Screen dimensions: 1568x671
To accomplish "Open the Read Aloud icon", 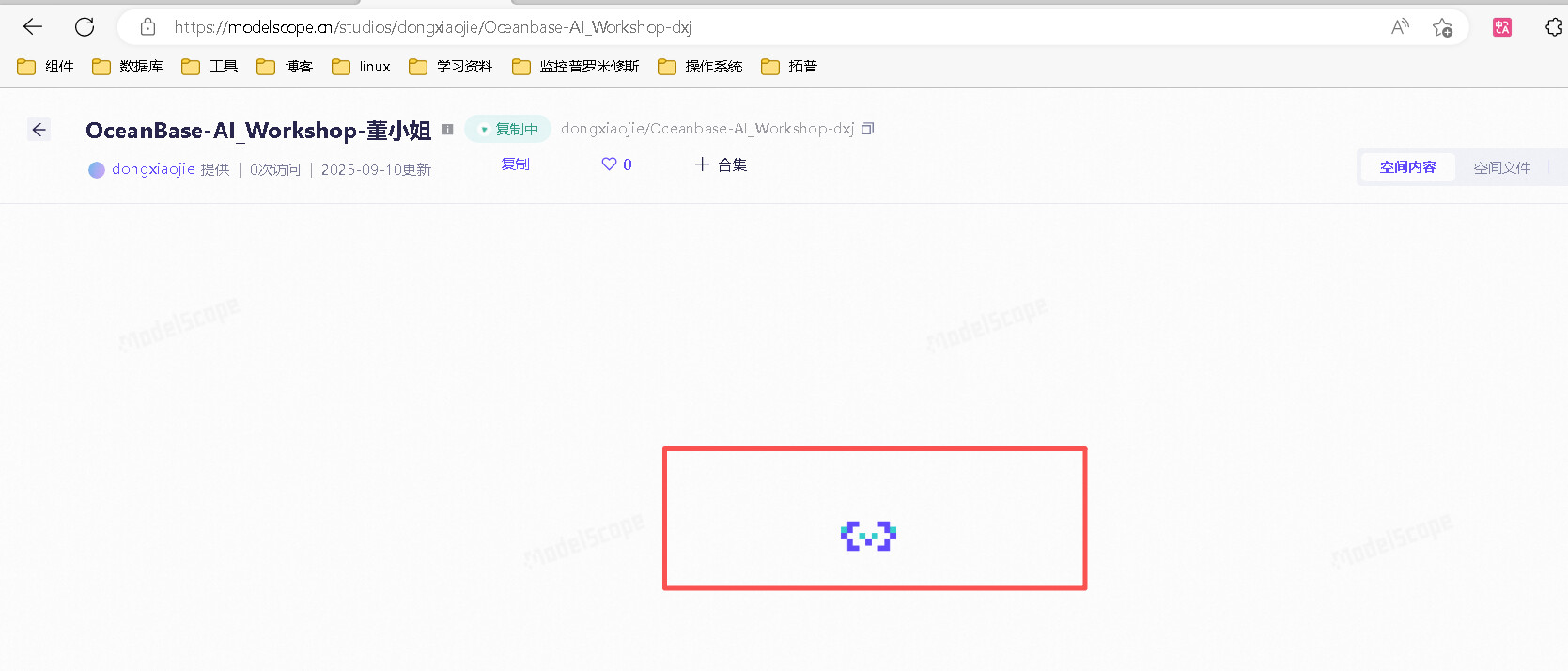I will (1400, 27).
